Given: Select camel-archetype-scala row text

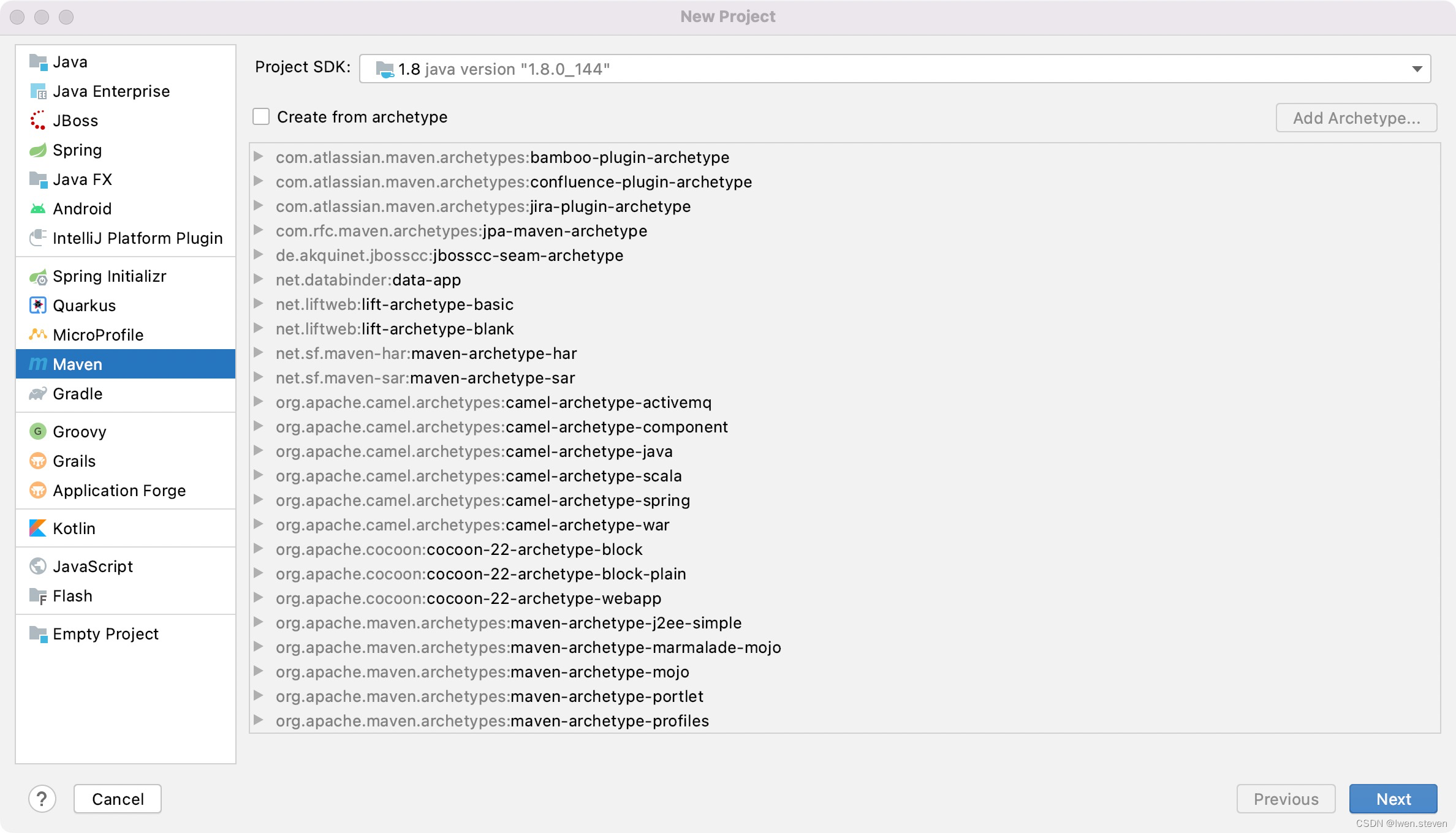Looking at the screenshot, I should click(479, 476).
